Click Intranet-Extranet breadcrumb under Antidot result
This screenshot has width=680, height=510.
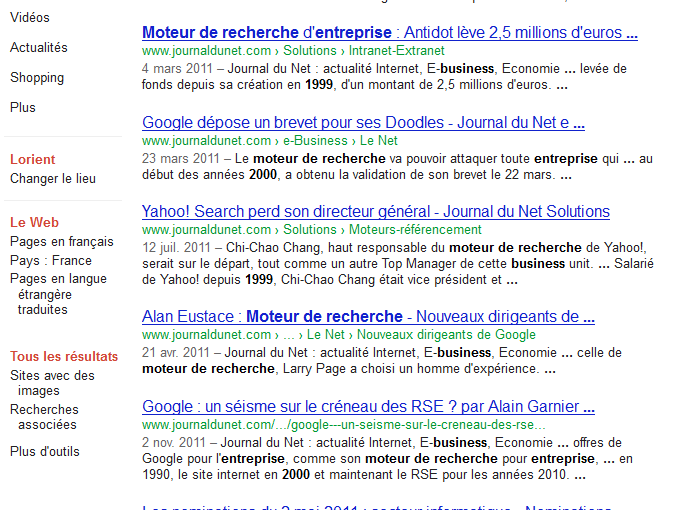397,51
